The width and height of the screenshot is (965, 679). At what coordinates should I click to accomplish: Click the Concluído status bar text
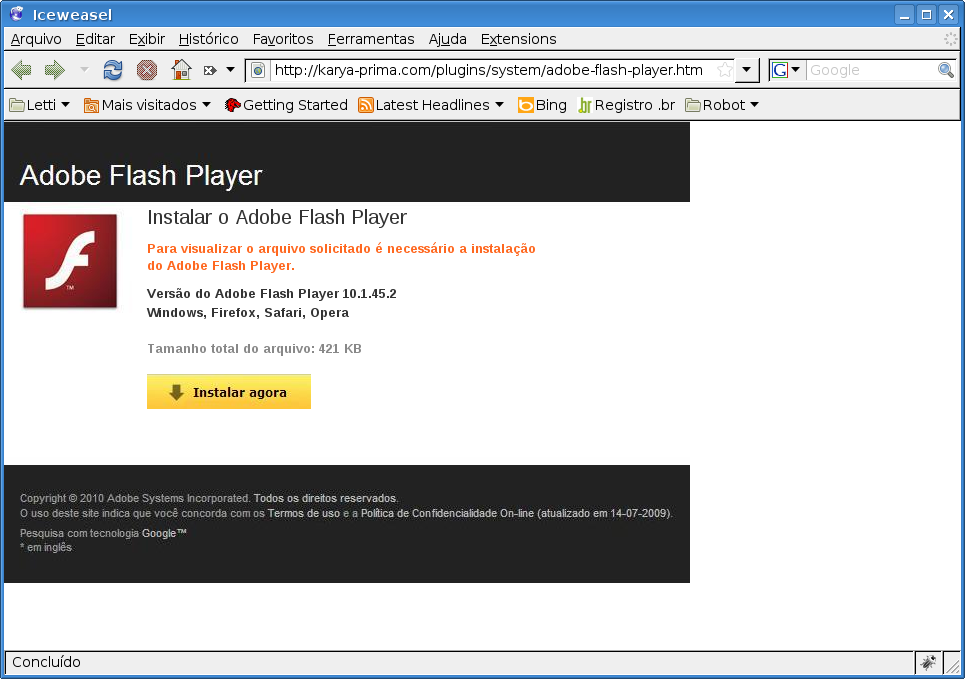point(46,662)
